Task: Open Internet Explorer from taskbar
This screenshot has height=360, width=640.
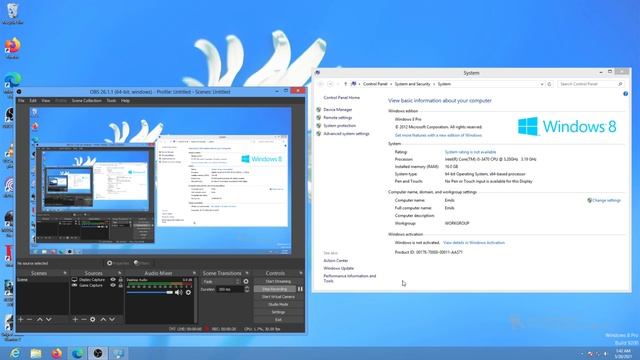Action: pos(15,353)
